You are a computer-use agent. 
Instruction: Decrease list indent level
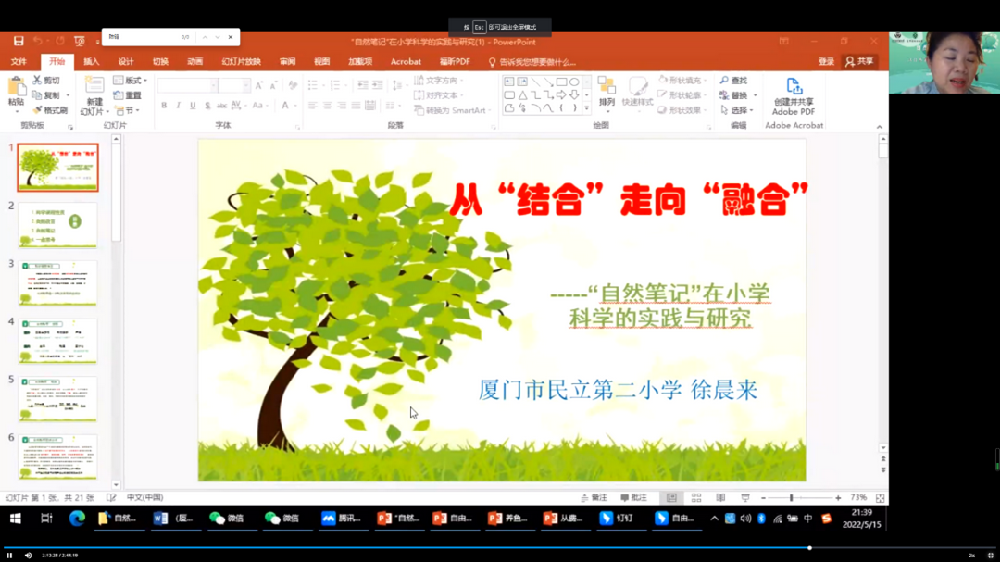click(x=362, y=85)
